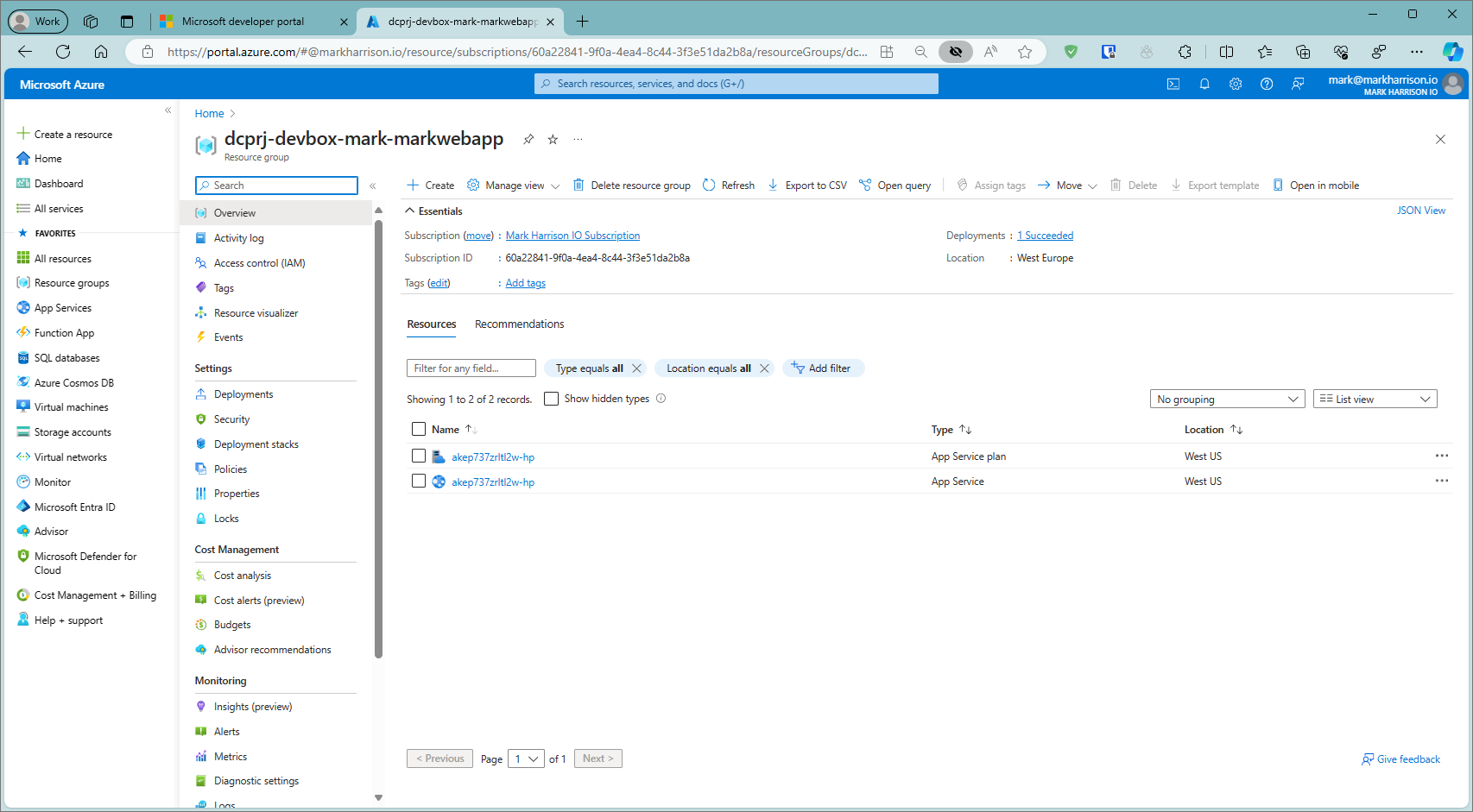Viewport: 1473px width, 812px height.
Task: Open Access control (IAM) menu item
Action: pos(259,263)
